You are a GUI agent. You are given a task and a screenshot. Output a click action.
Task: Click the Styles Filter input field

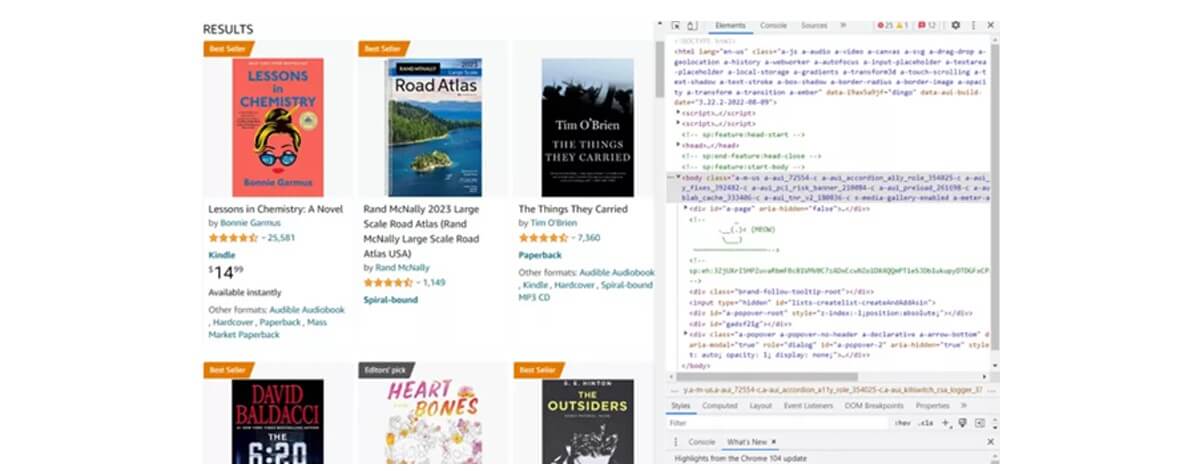pos(778,423)
